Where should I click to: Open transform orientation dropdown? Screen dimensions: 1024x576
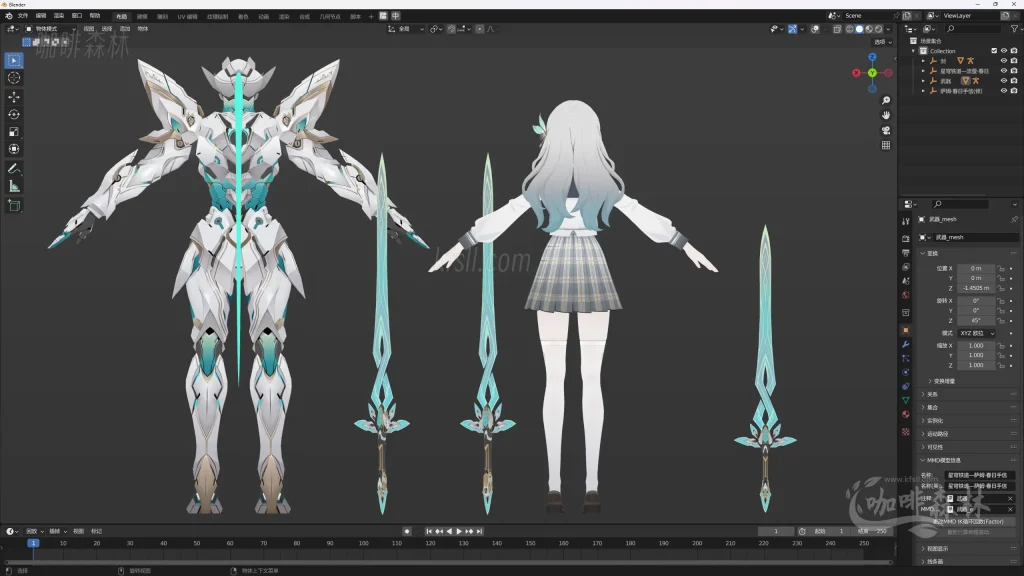click(x=406, y=29)
